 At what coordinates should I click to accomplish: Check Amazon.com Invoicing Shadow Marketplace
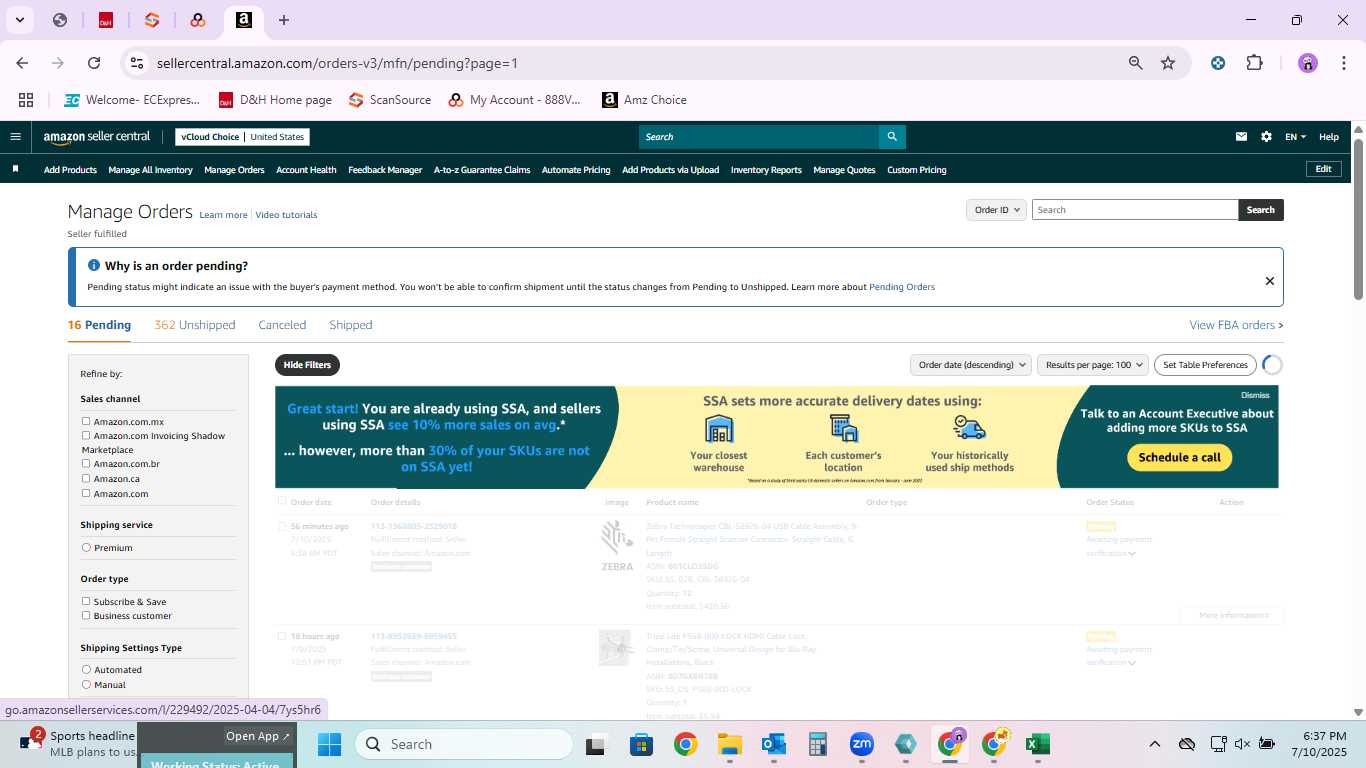[x=86, y=436]
